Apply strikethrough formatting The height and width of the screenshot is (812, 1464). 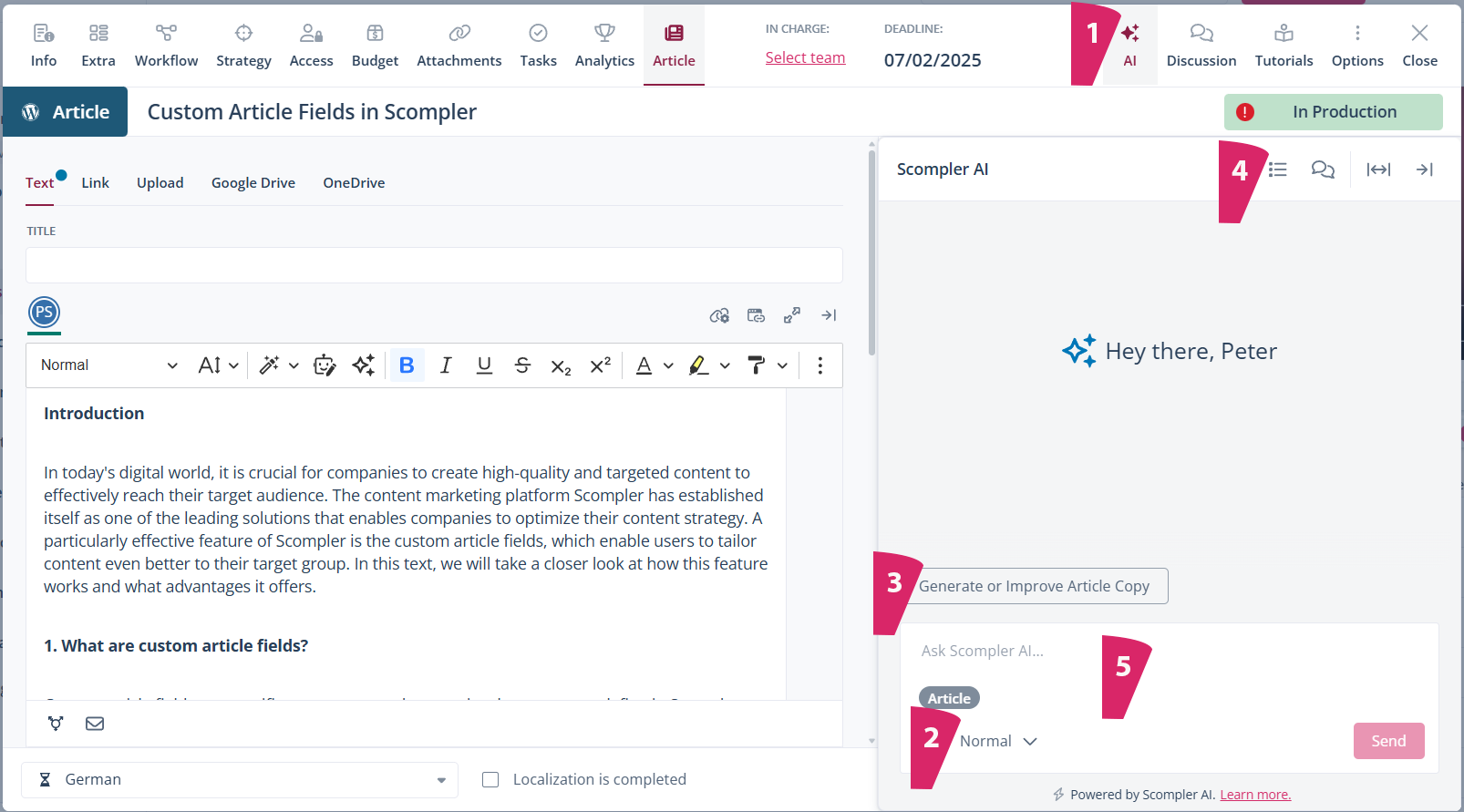pos(522,365)
